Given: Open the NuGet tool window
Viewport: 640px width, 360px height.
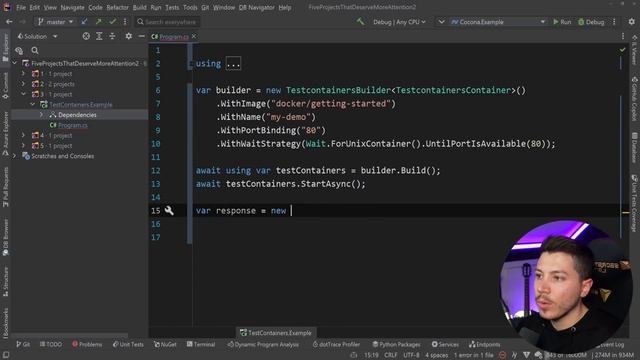Looking at the screenshot, I should pos(165,344).
